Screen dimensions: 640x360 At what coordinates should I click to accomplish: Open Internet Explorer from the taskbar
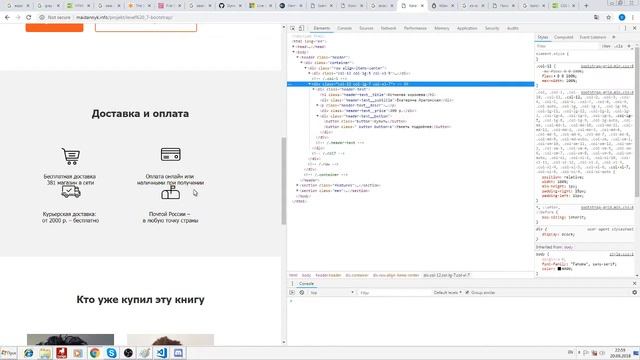28,353
